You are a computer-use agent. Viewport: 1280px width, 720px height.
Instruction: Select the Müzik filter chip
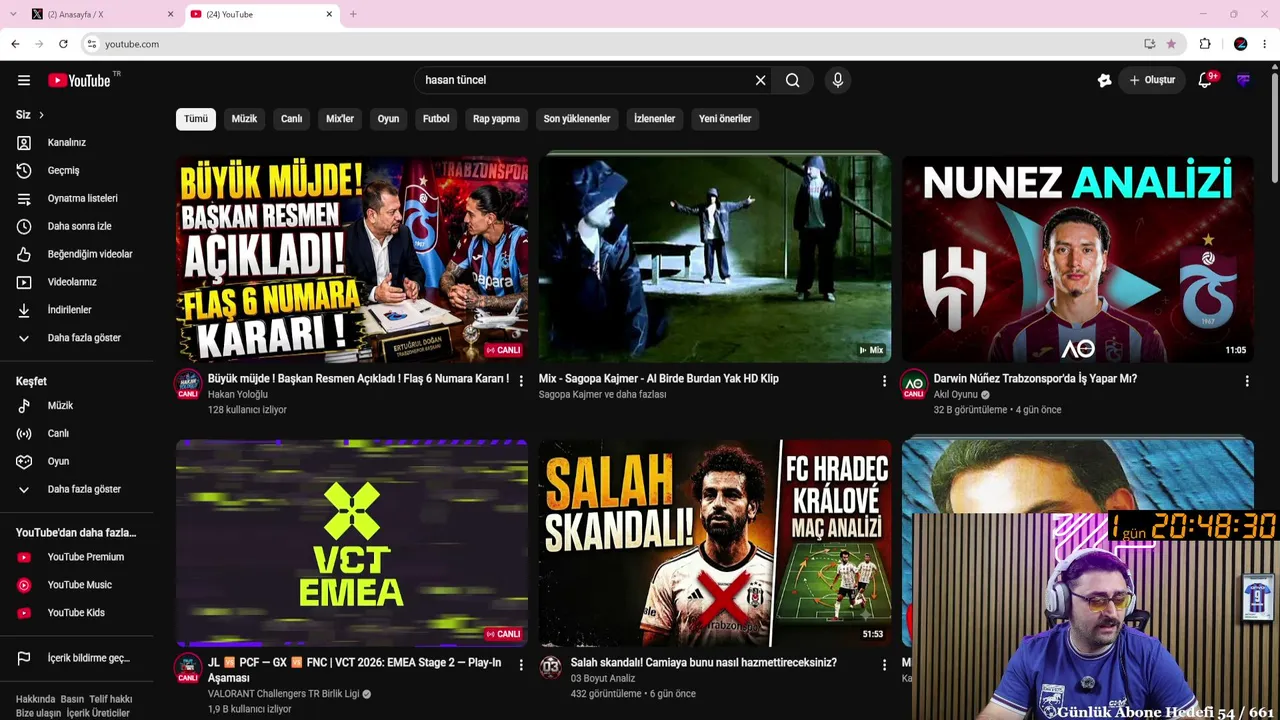244,119
